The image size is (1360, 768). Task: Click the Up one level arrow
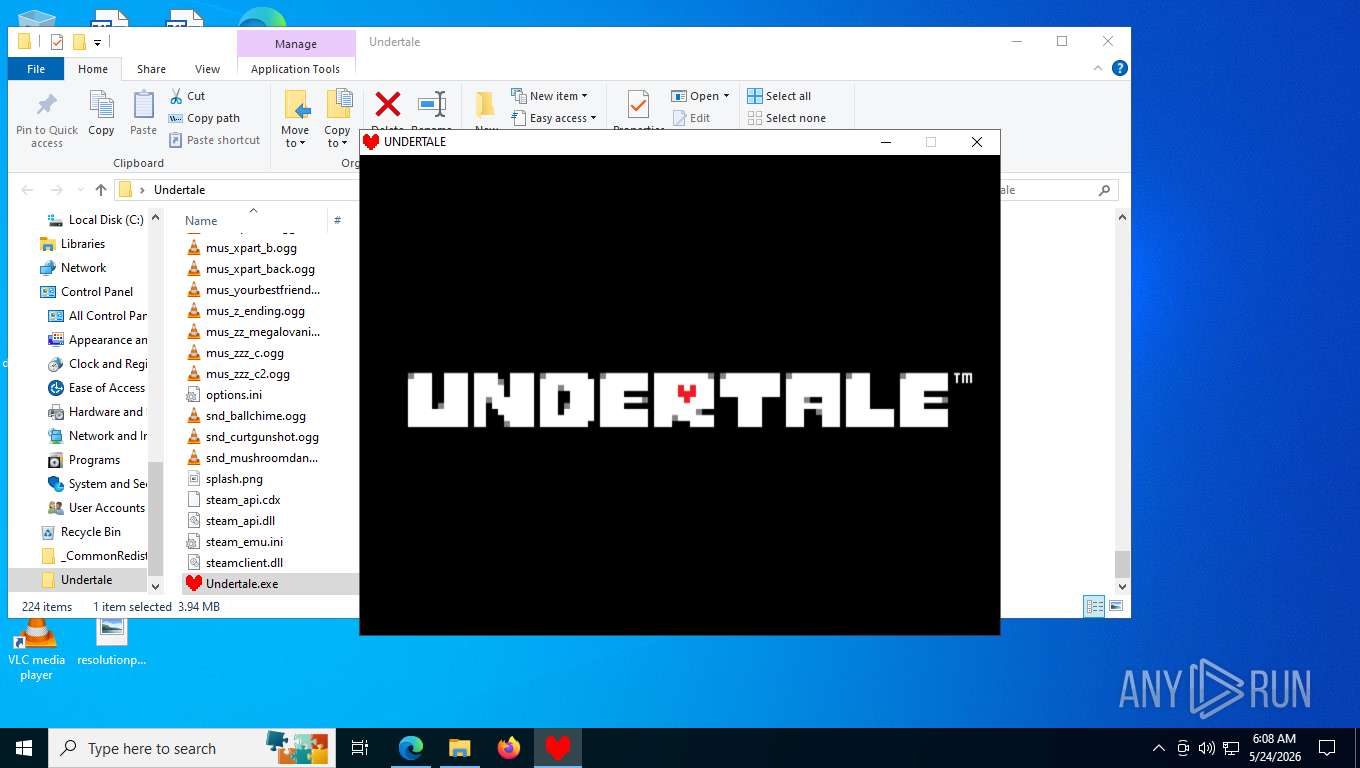(x=101, y=190)
